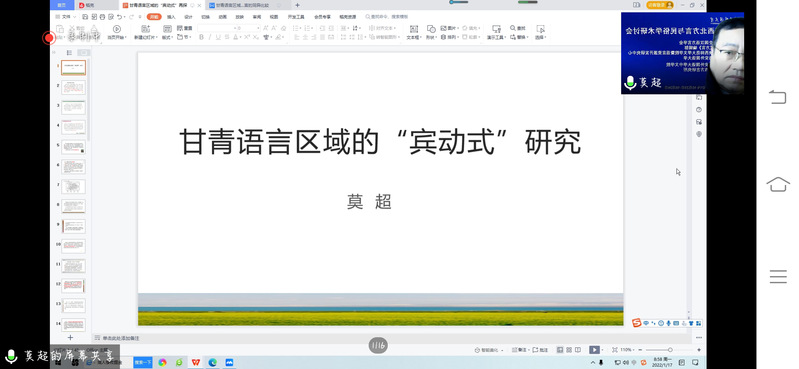Screen dimensions: 799x369
Task: Switch thumbnail pane to outline view
Action: [x=69, y=52]
